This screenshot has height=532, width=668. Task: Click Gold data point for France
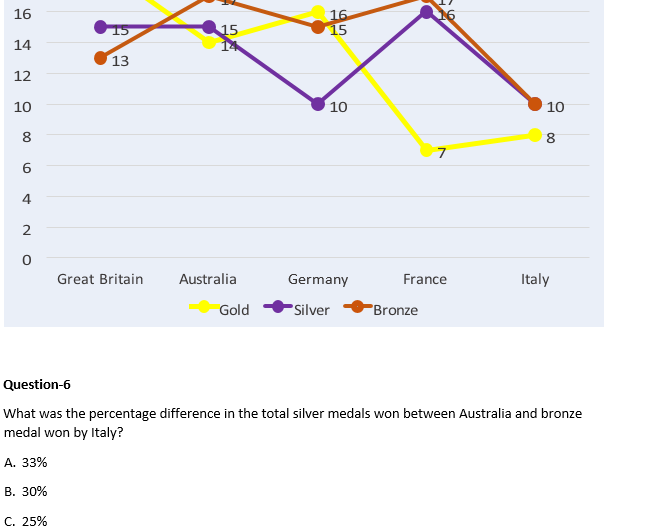(x=427, y=150)
